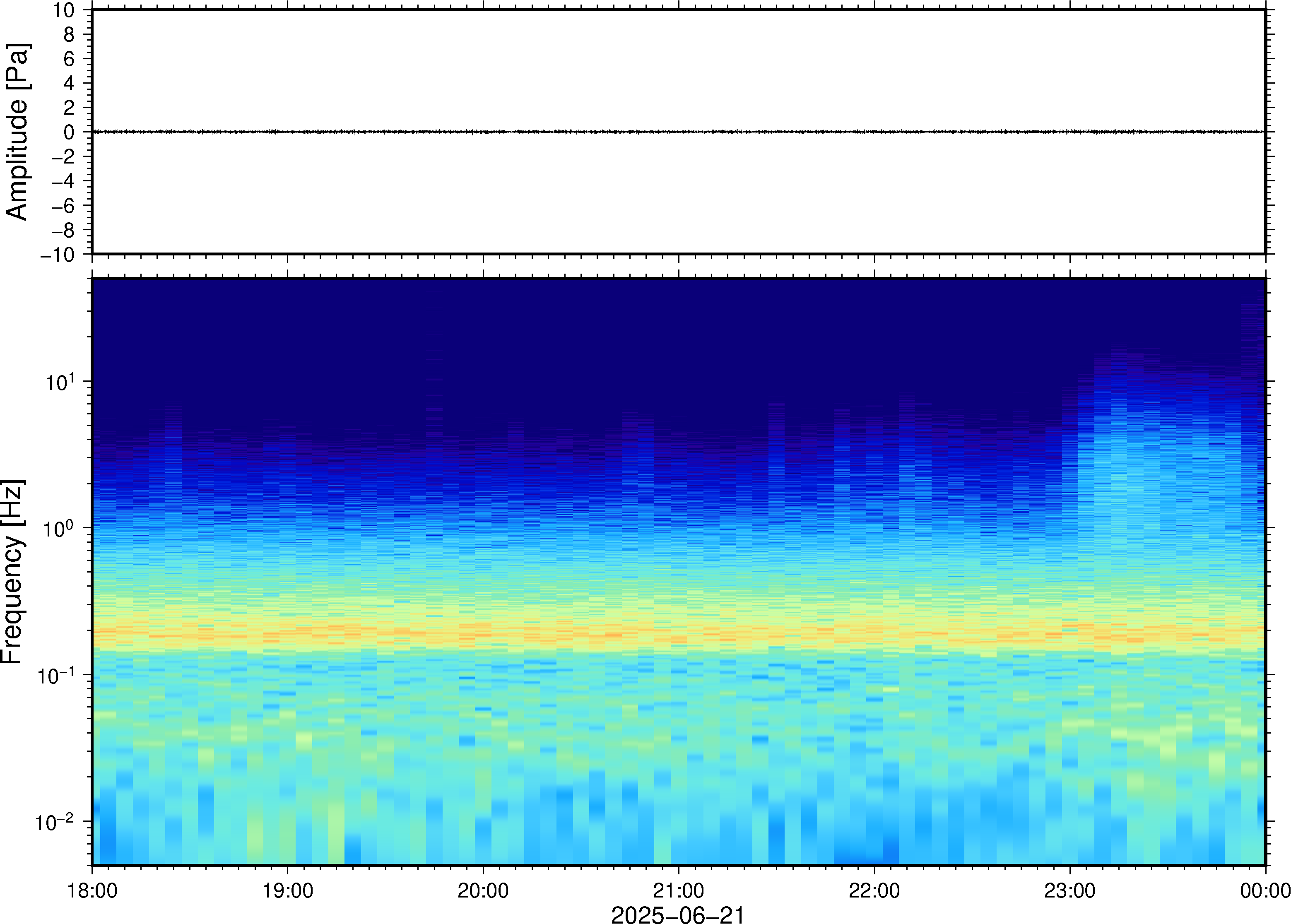1291x924 pixels.
Task: Click the amplitude tick label 0
Action: click(69, 132)
